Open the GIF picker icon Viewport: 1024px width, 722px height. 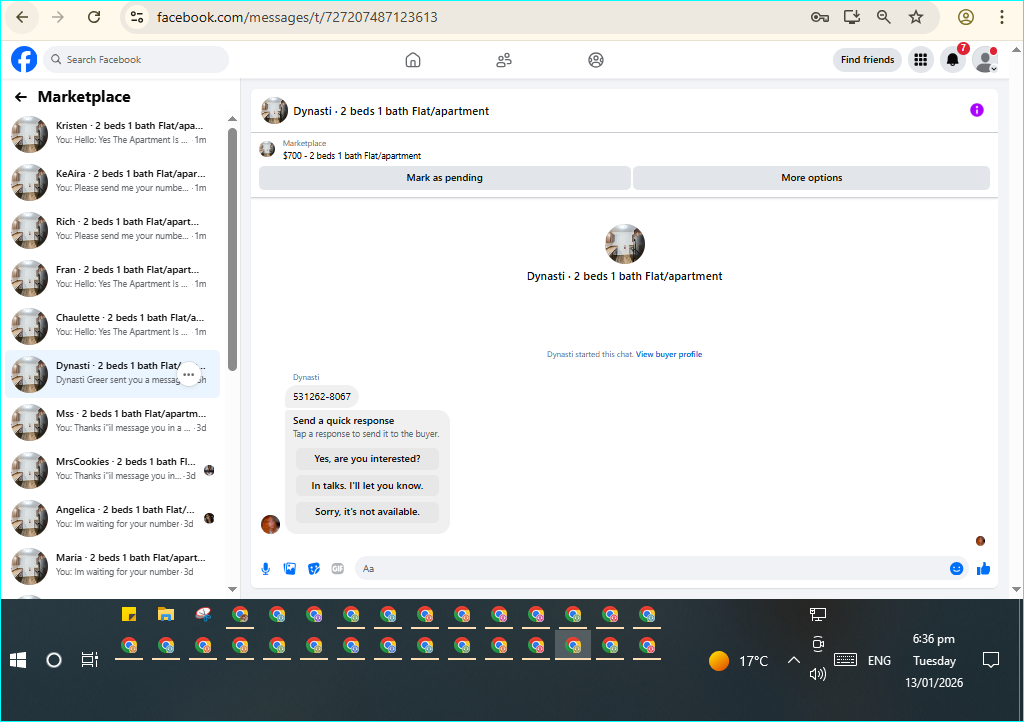pyautogui.click(x=338, y=569)
